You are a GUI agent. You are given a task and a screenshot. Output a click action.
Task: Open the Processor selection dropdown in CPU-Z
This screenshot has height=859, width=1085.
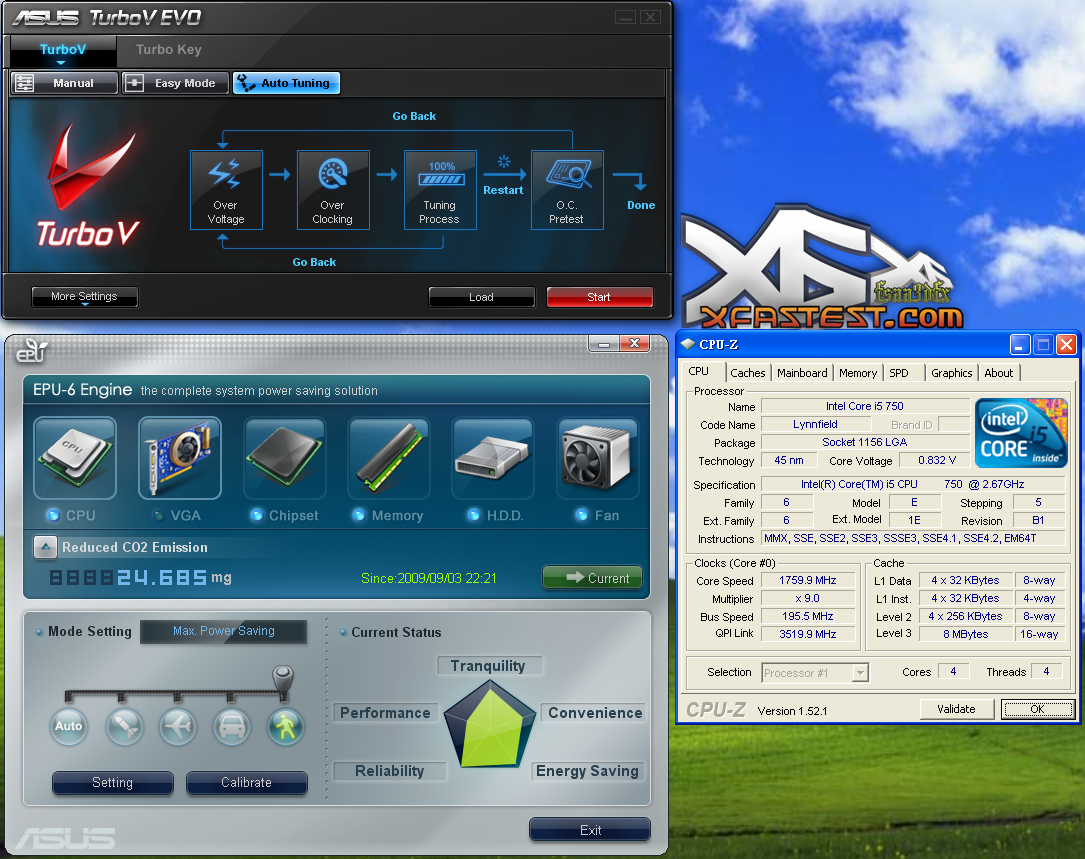[859, 673]
